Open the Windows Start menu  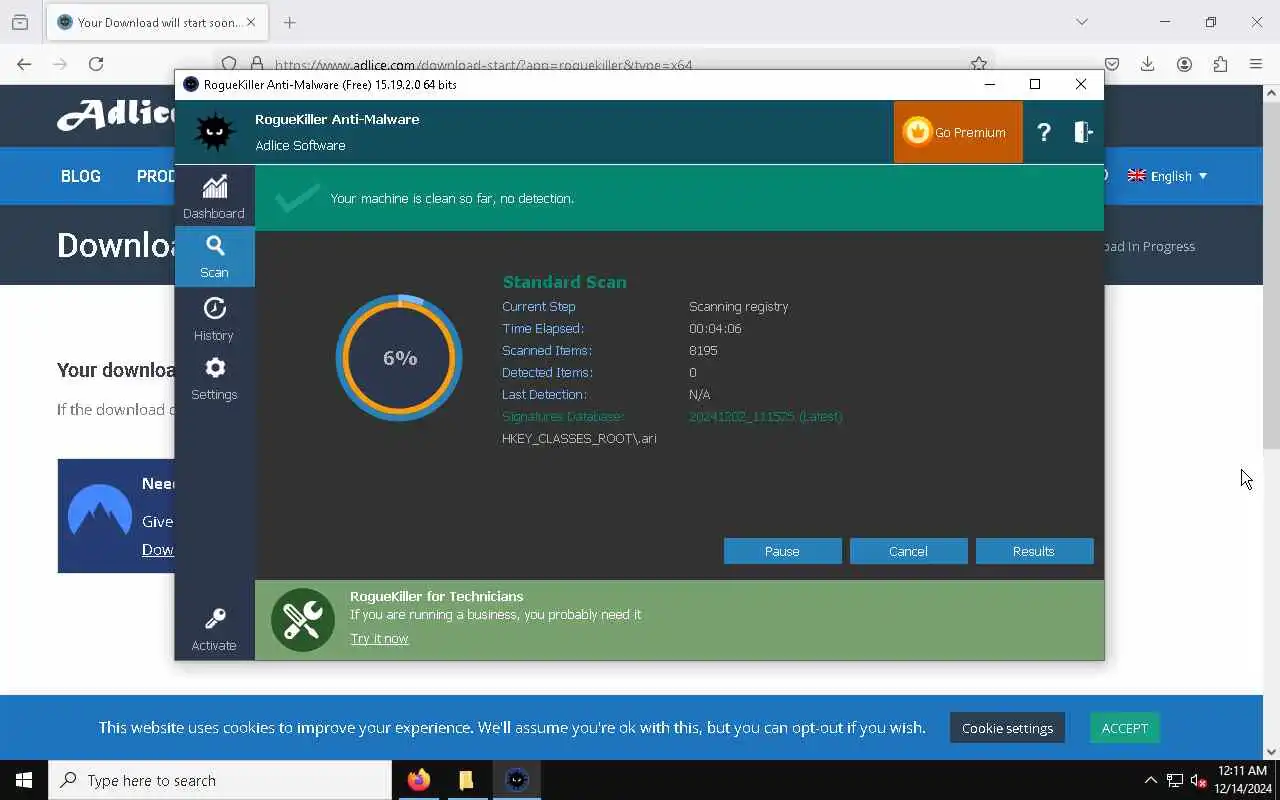pos(24,780)
